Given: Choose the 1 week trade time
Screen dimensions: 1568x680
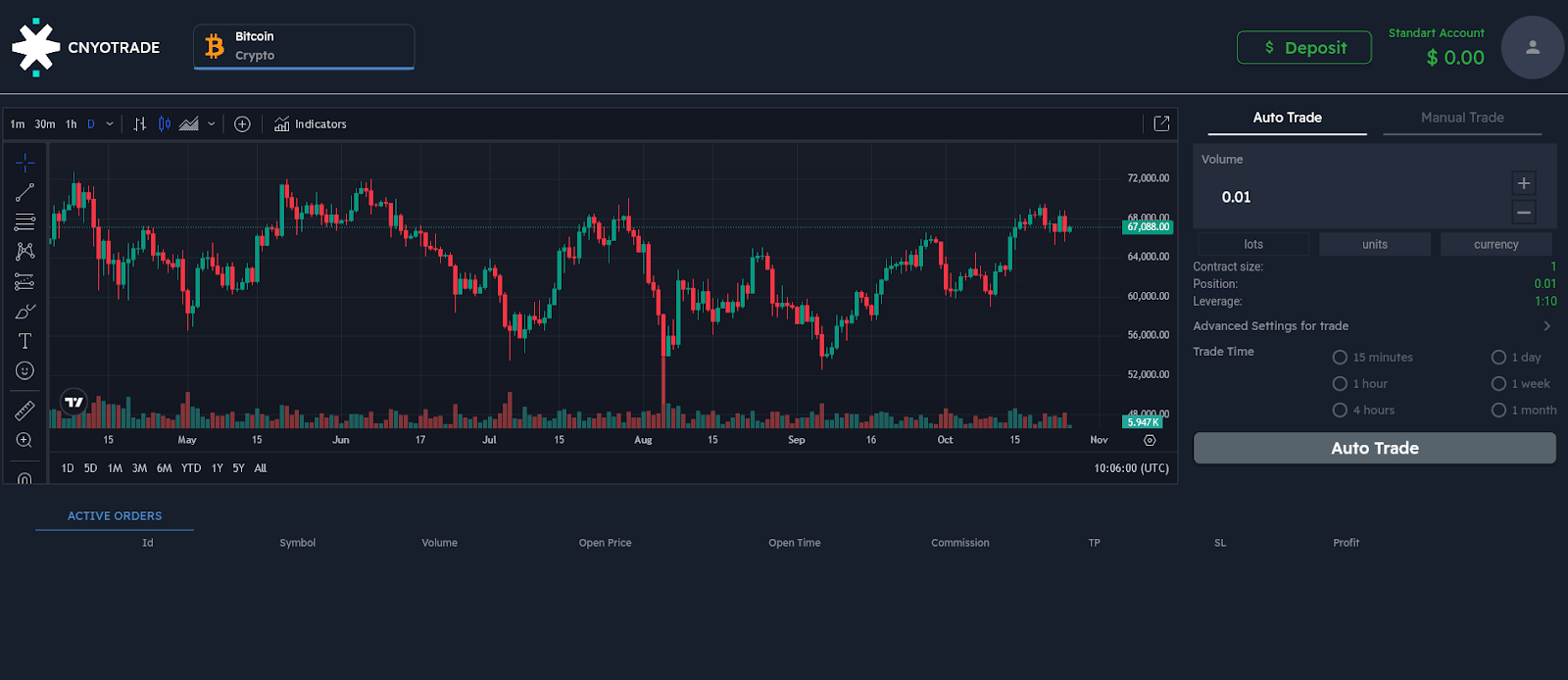Looking at the screenshot, I should pos(1498,384).
